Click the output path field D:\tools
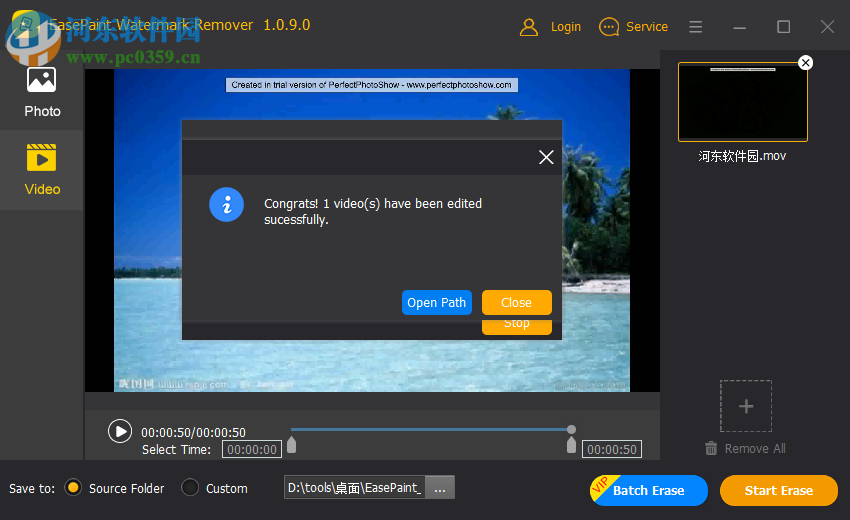 [x=355, y=487]
